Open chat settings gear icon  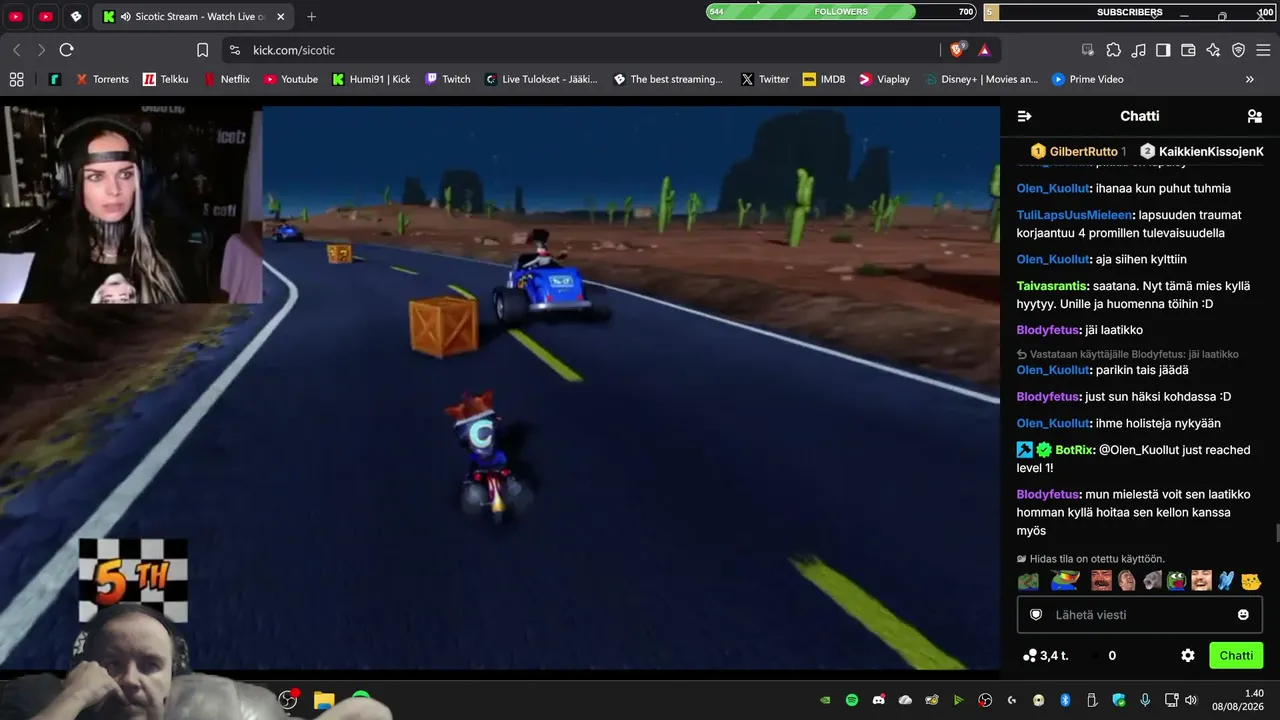(x=1188, y=656)
